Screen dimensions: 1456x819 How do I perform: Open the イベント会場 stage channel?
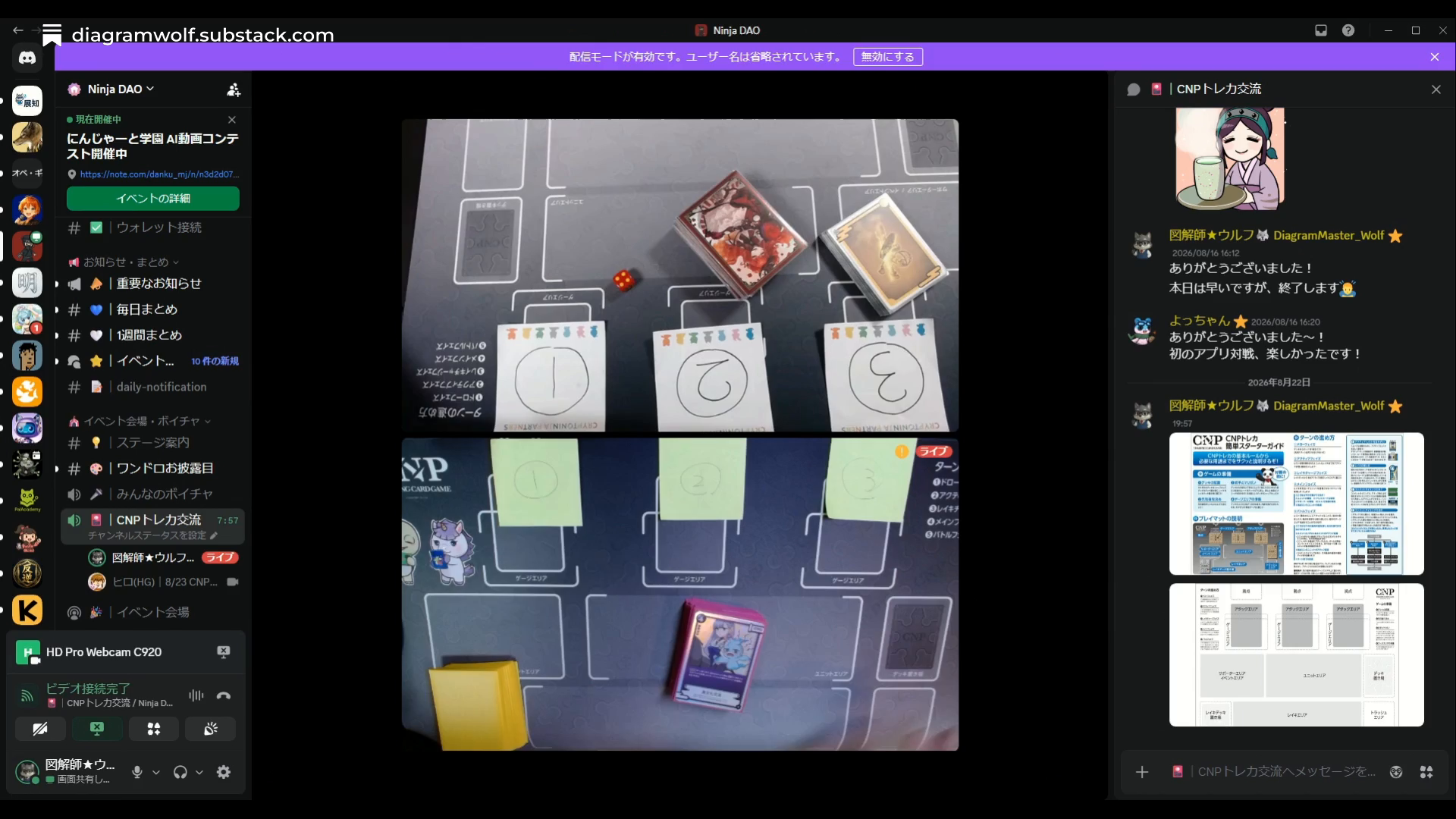(152, 613)
